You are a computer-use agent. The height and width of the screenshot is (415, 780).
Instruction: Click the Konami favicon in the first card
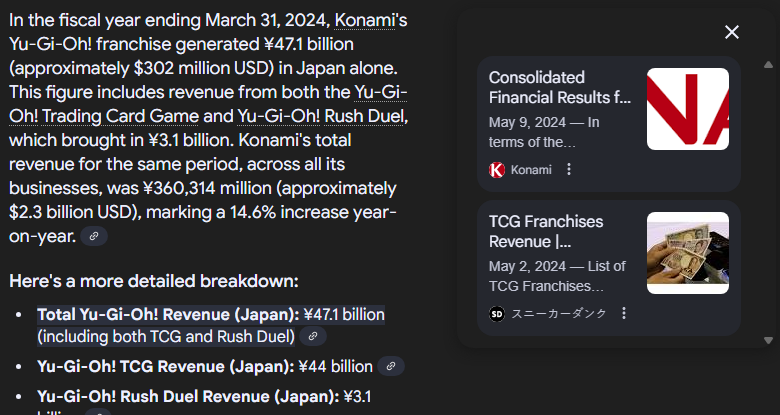point(497,170)
